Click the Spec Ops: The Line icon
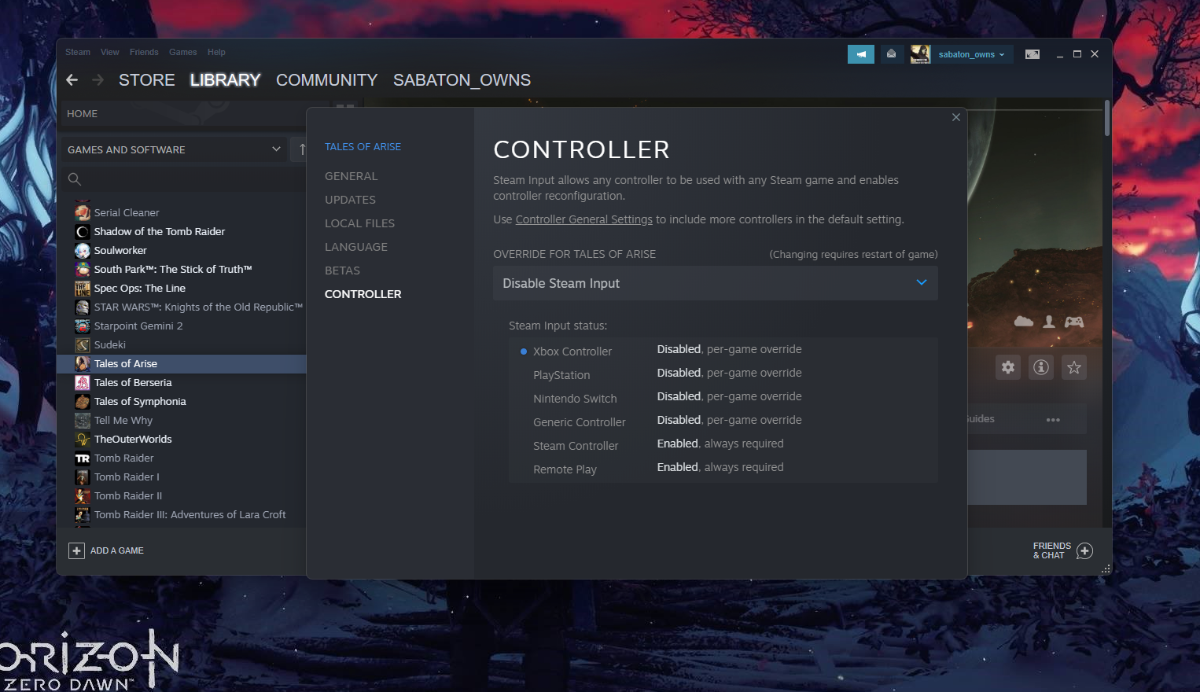Image resolution: width=1200 pixels, height=692 pixels. tap(83, 288)
